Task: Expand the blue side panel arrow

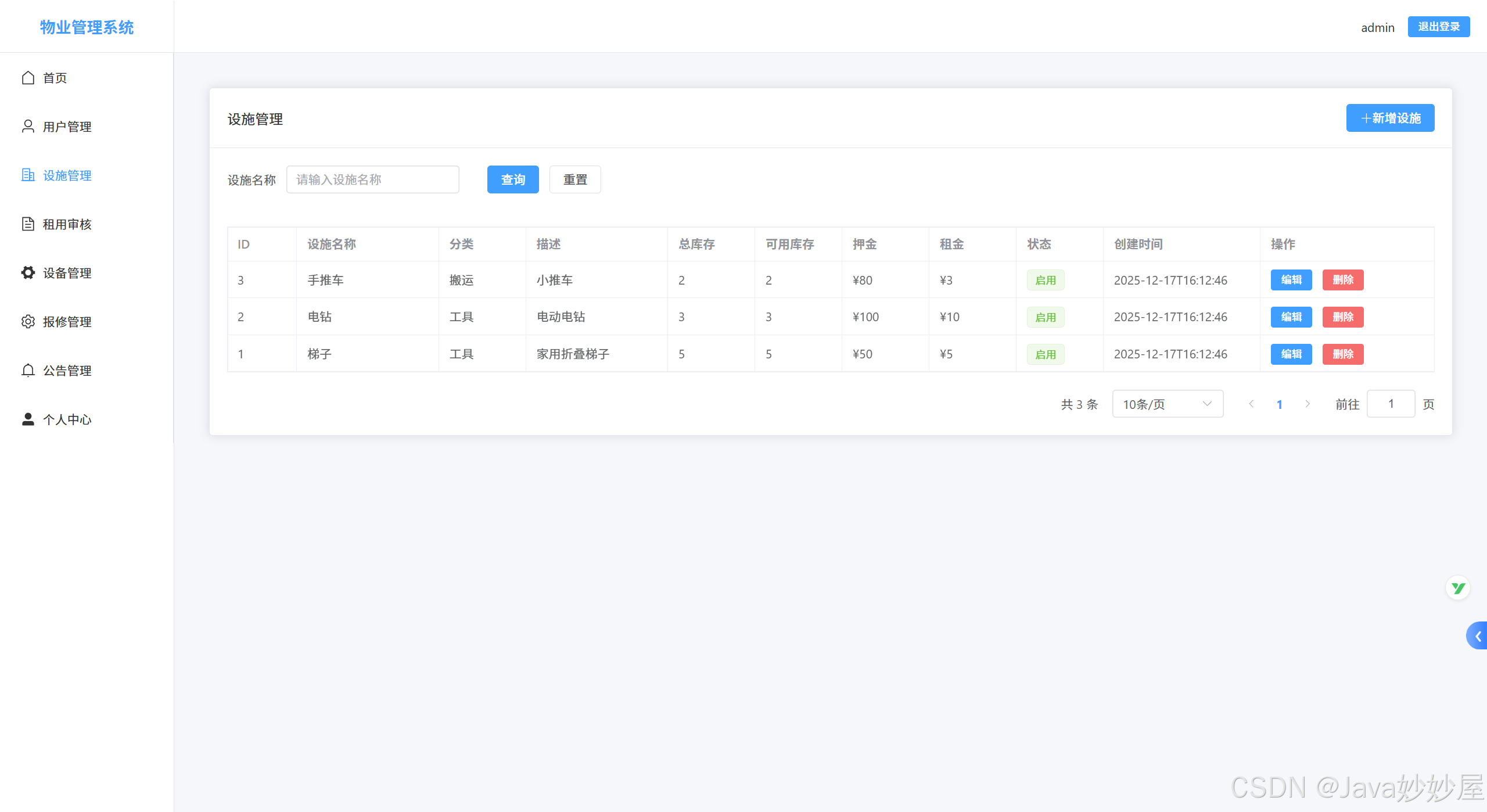Action: click(1477, 636)
